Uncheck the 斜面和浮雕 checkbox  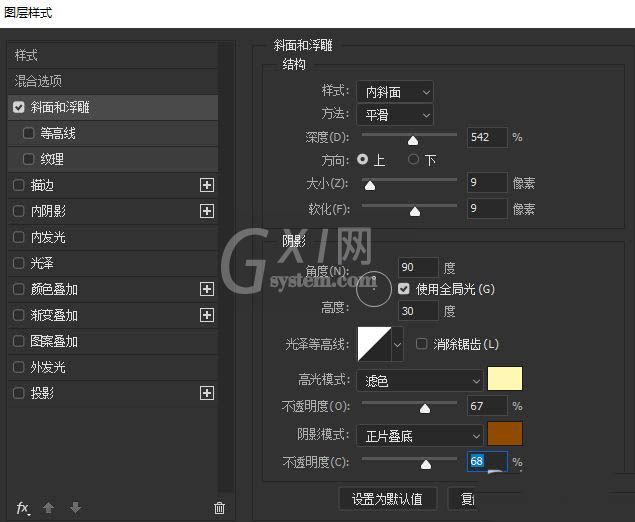point(19,107)
